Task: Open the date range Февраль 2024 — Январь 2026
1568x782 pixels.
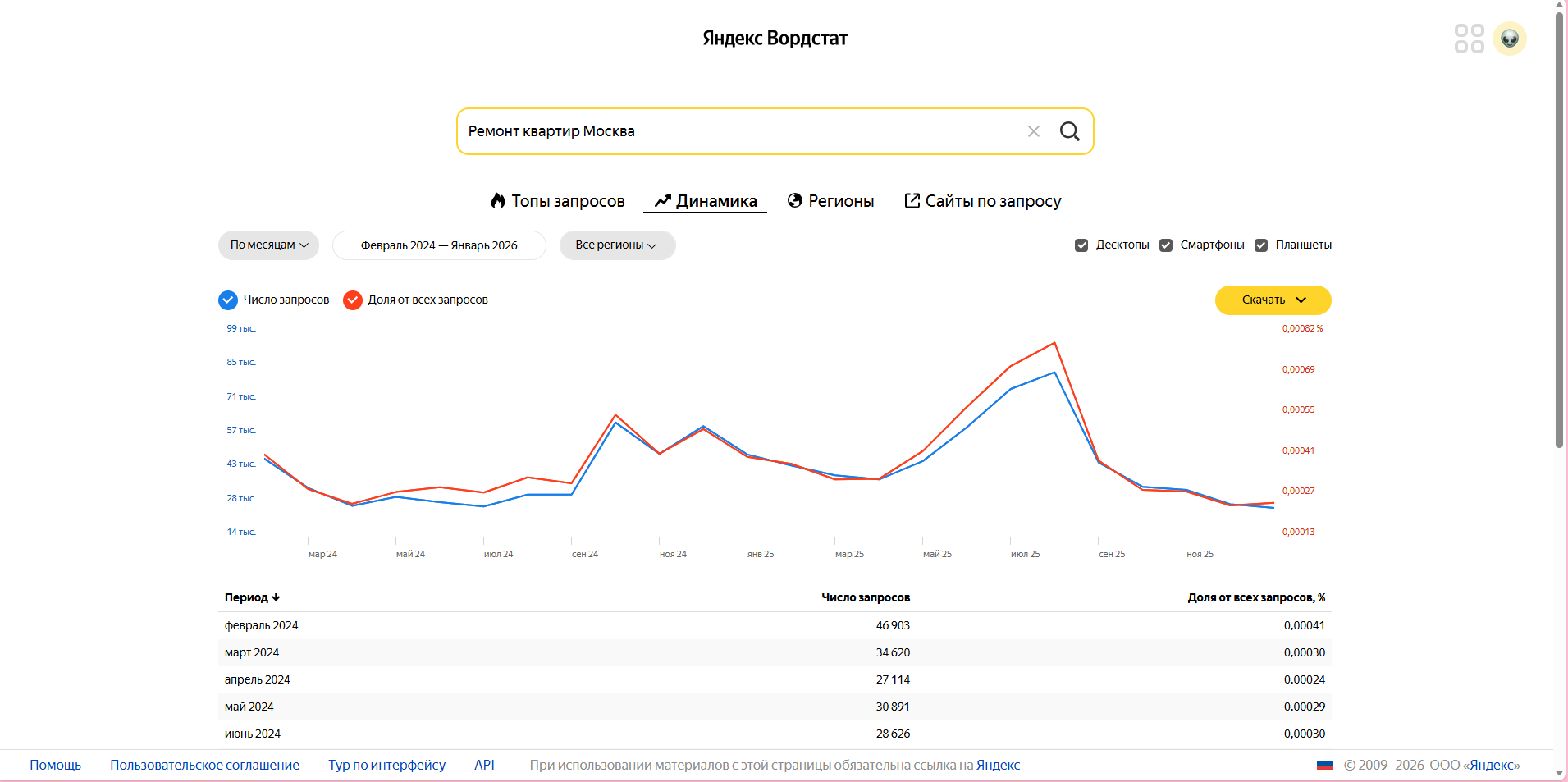Action: (439, 245)
